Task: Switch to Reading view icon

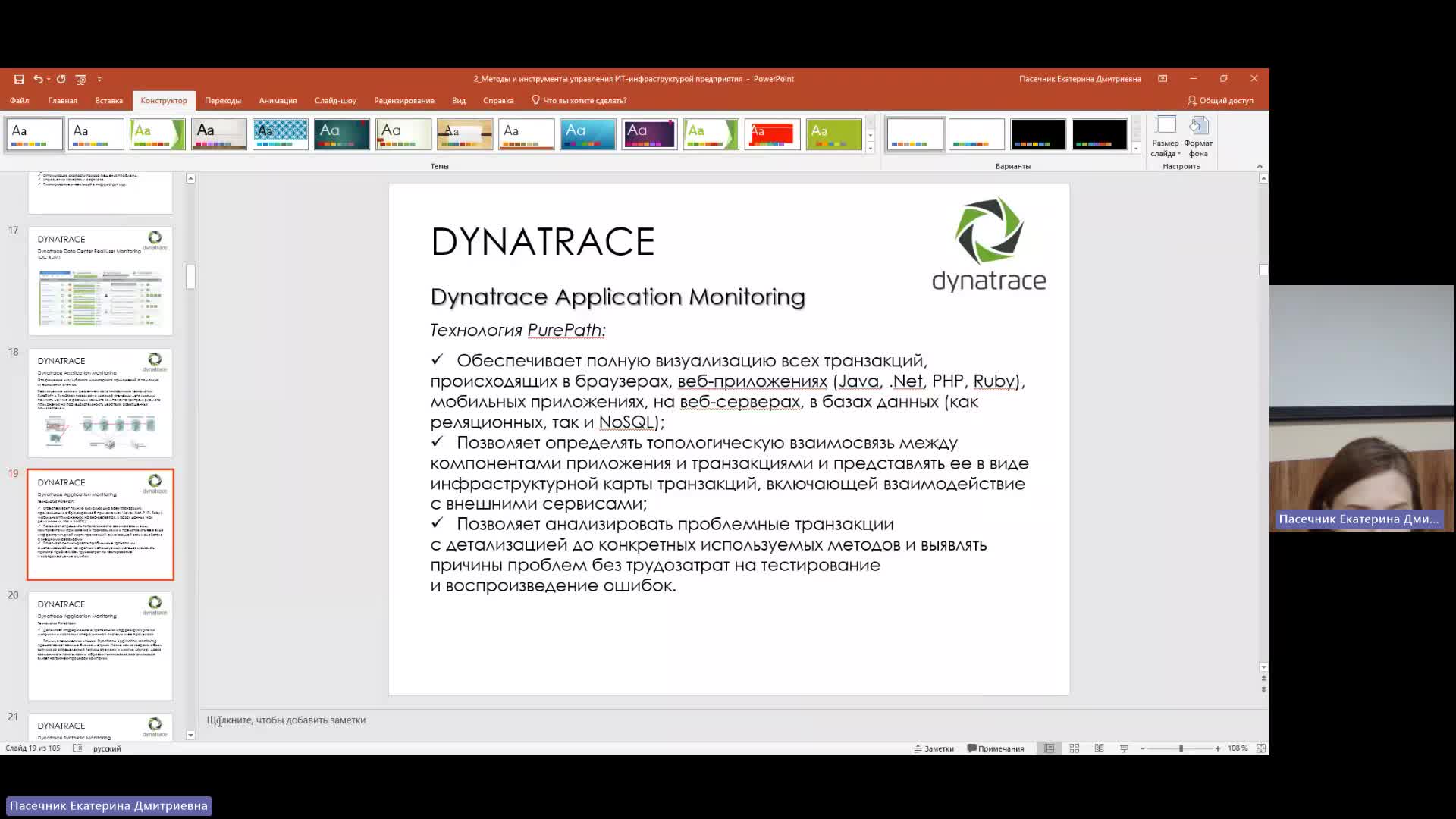Action: 1100,748
